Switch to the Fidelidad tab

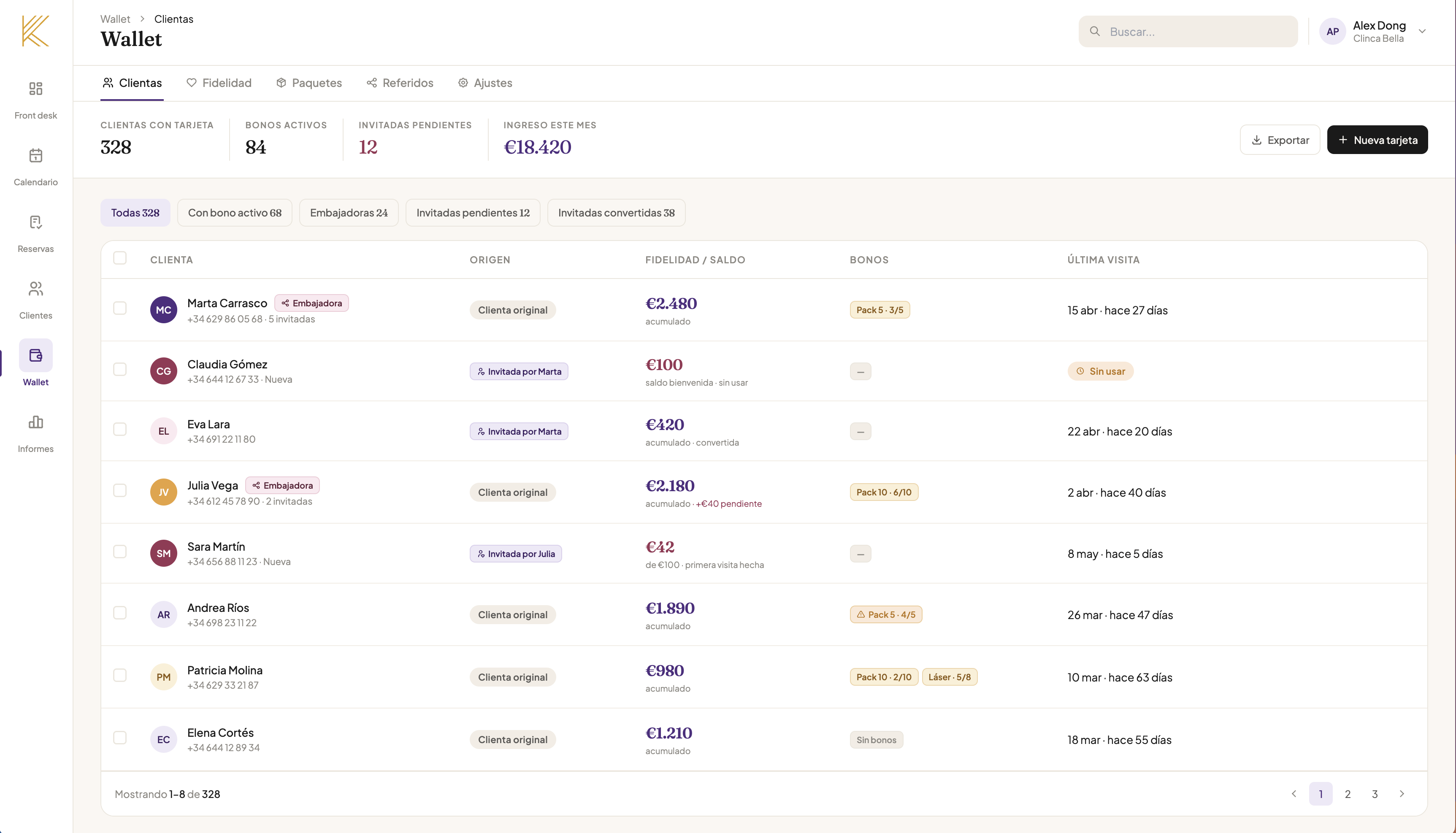pyautogui.click(x=219, y=83)
